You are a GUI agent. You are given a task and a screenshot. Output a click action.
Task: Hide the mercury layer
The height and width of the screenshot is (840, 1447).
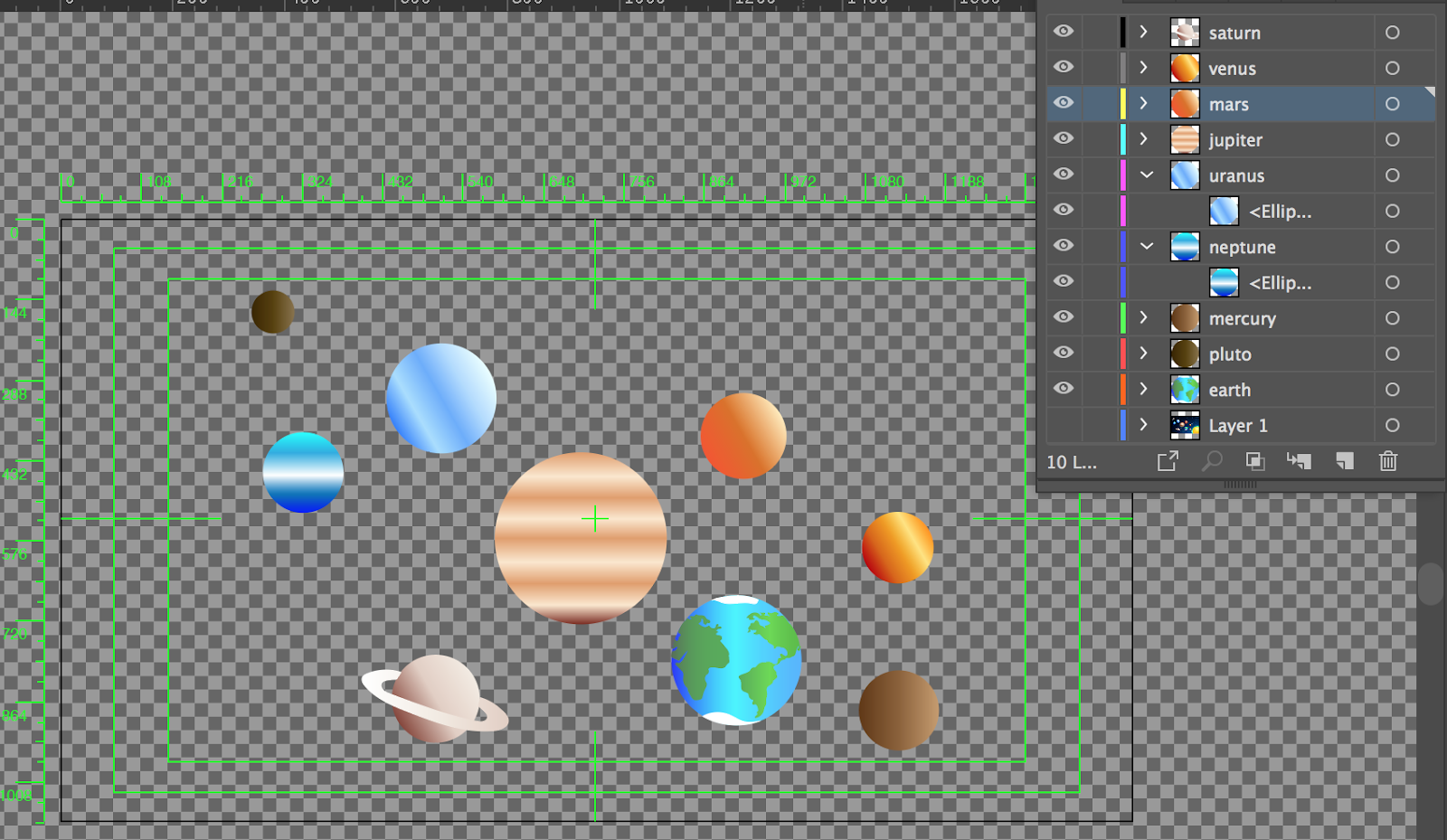tap(1064, 317)
